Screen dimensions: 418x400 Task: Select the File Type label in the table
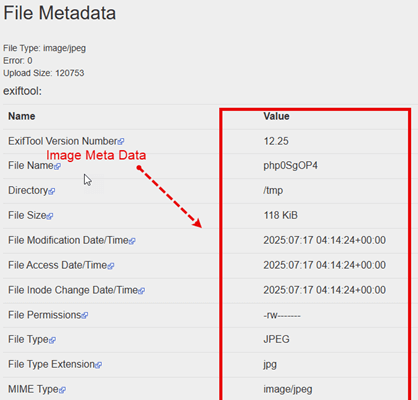[x=29, y=340]
